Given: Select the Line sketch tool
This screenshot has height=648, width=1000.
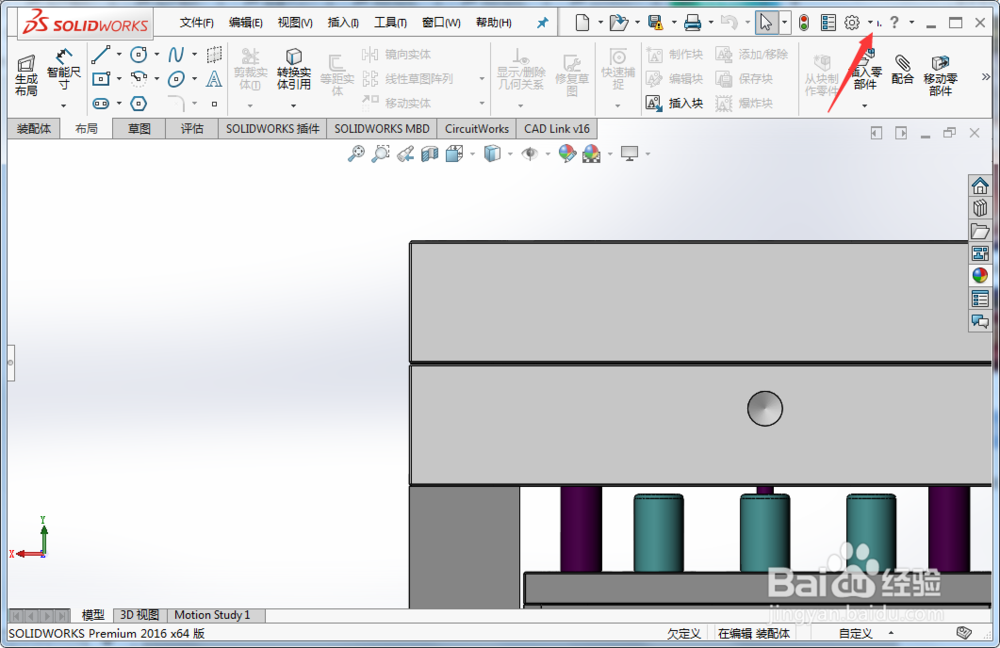Looking at the screenshot, I should [101, 55].
